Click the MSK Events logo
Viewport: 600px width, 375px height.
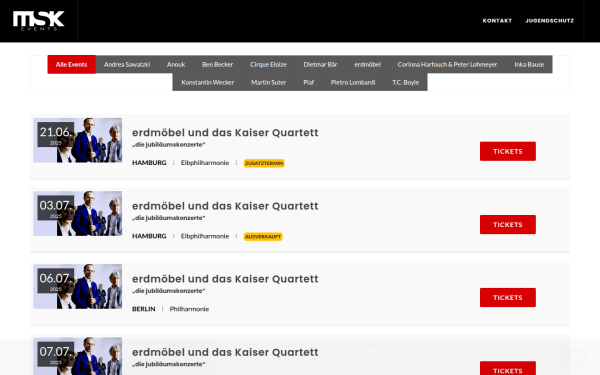point(38,21)
